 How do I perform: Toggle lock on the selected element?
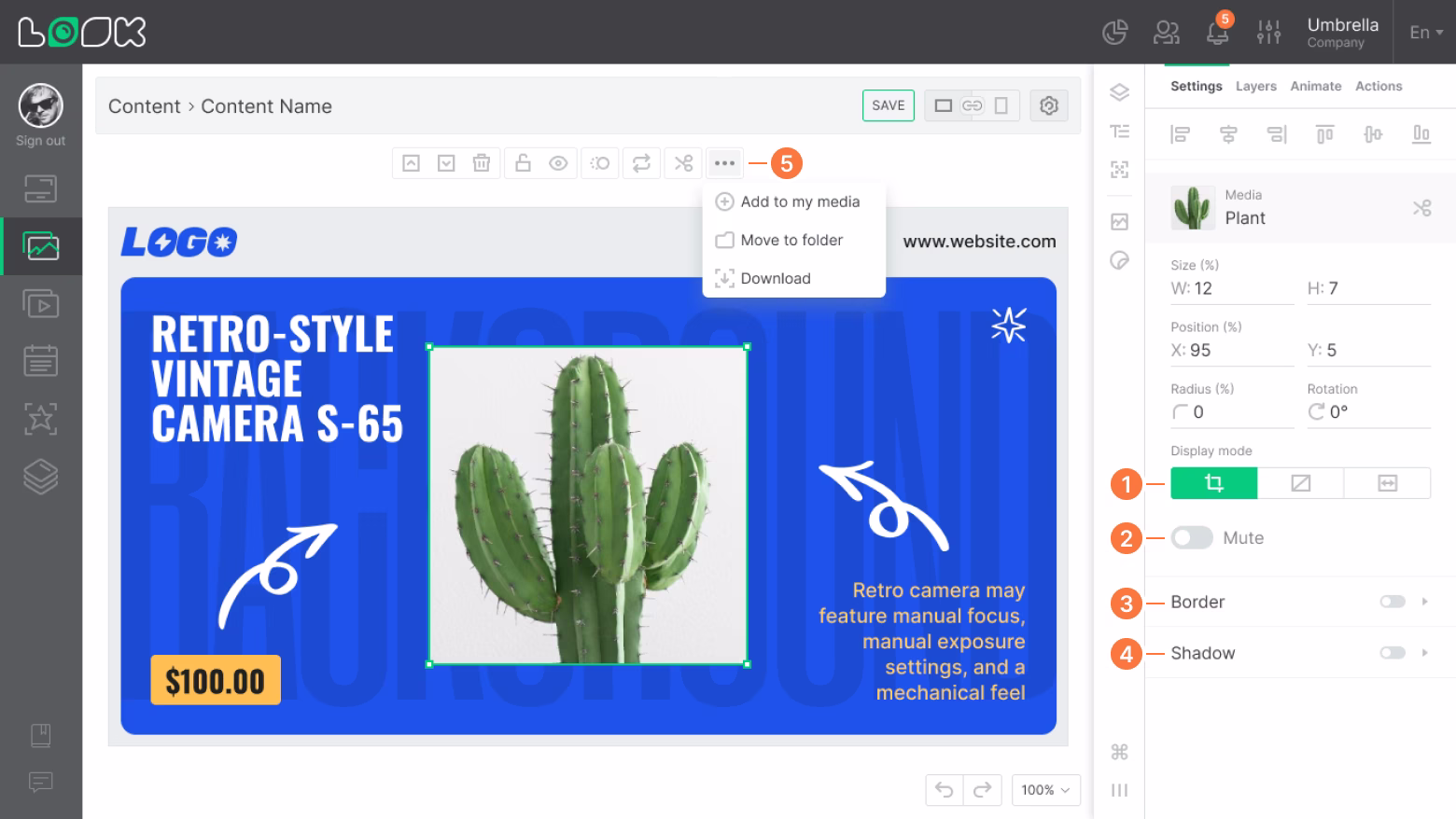pyautogui.click(x=523, y=163)
